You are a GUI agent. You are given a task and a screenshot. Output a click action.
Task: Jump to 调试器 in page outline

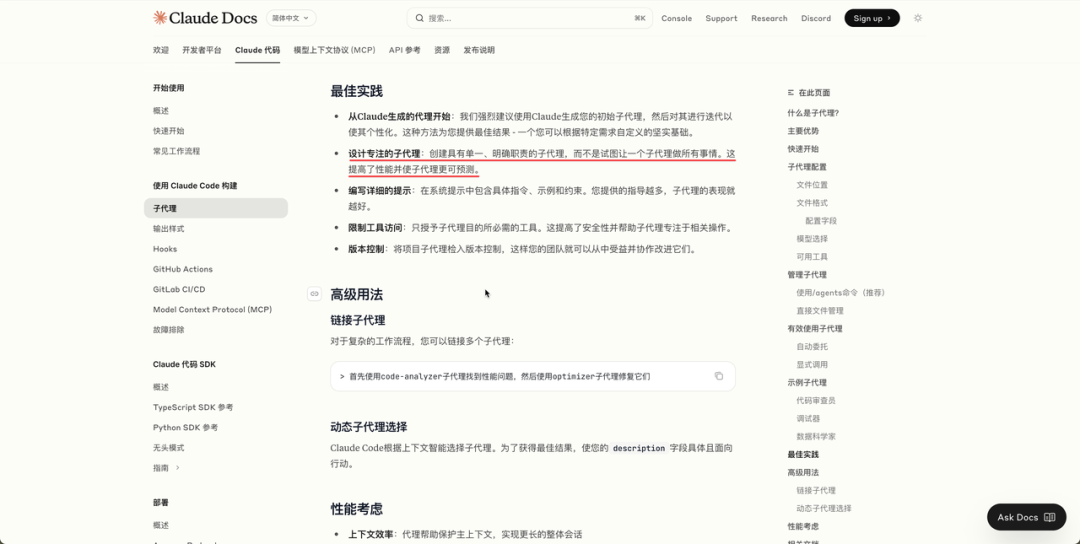[x=808, y=418]
